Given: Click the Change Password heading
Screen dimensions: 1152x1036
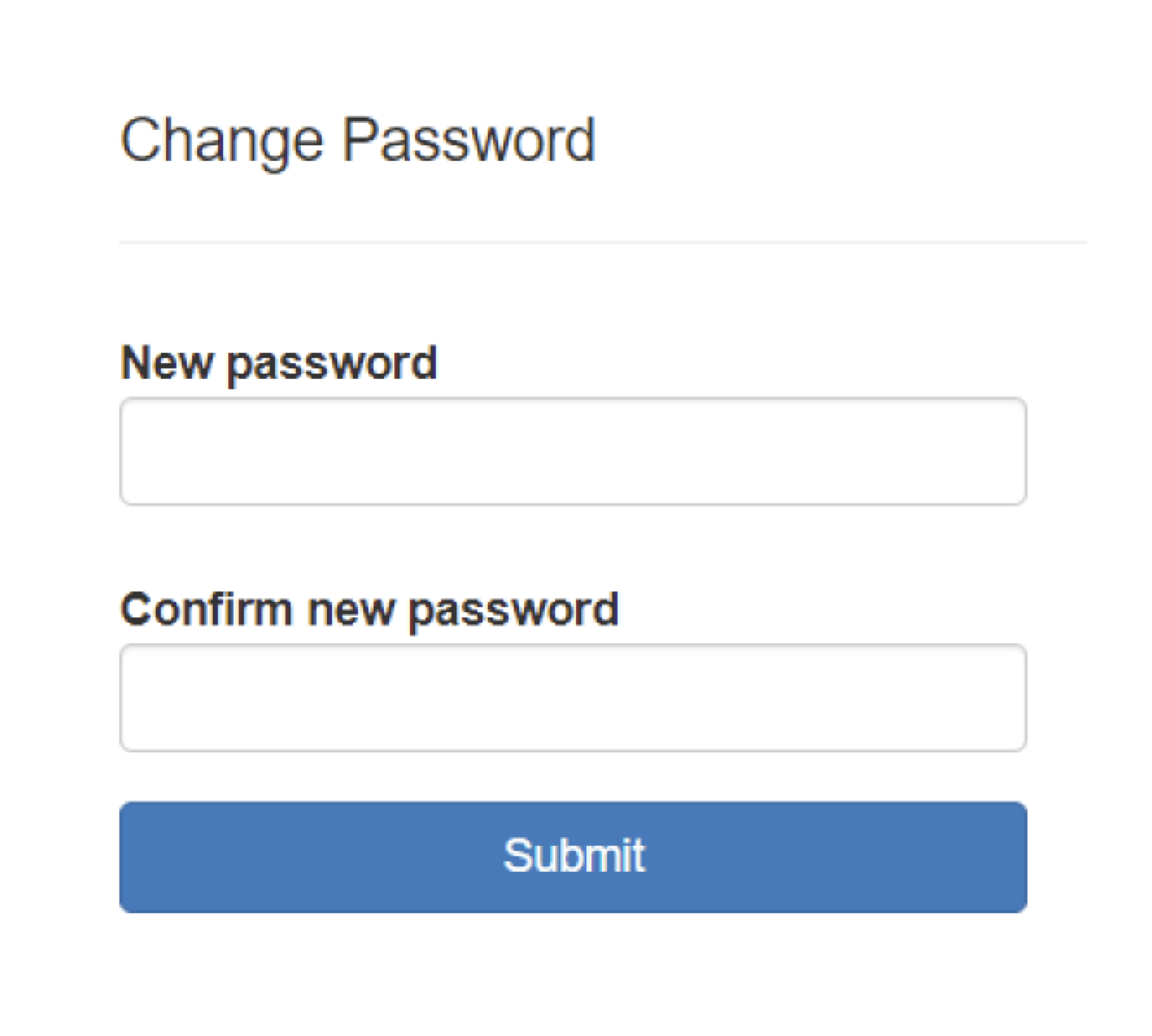Looking at the screenshot, I should [359, 138].
